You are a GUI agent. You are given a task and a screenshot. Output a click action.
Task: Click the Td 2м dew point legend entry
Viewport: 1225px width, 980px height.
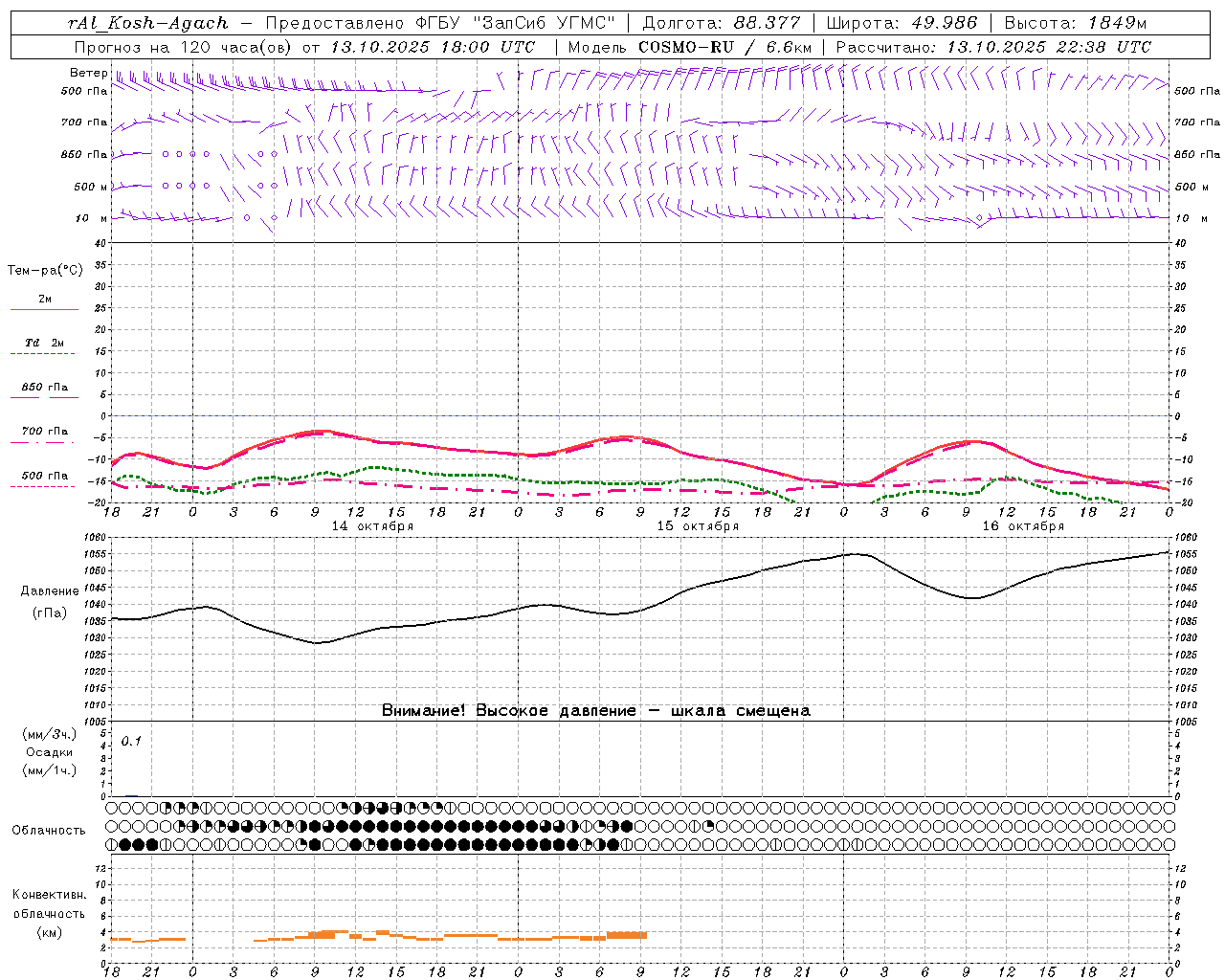44,343
